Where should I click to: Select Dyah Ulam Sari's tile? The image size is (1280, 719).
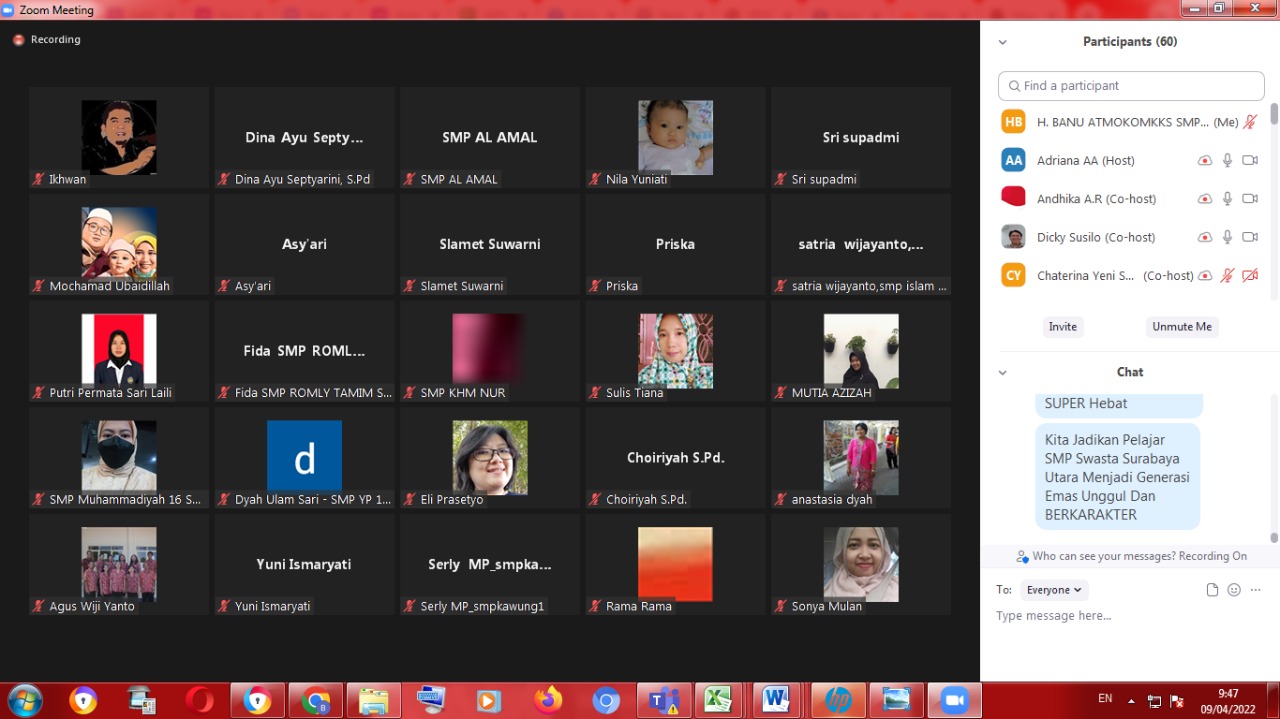(x=304, y=458)
